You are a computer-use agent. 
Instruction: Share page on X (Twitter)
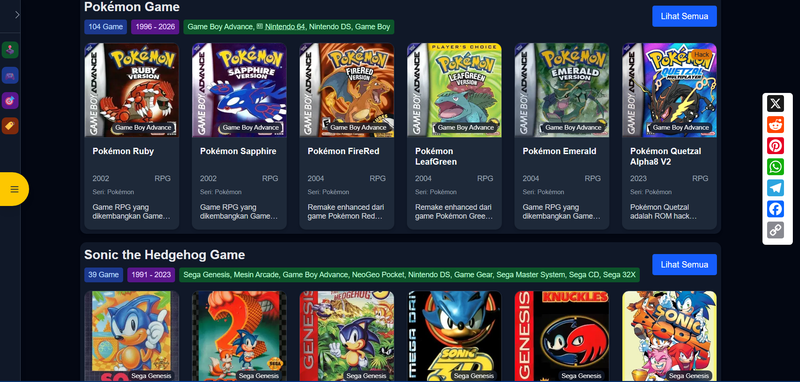[x=776, y=104]
